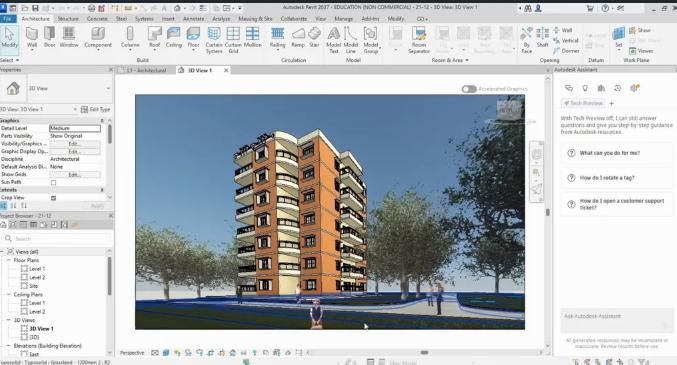Select the Curtain Grid tool

click(233, 40)
